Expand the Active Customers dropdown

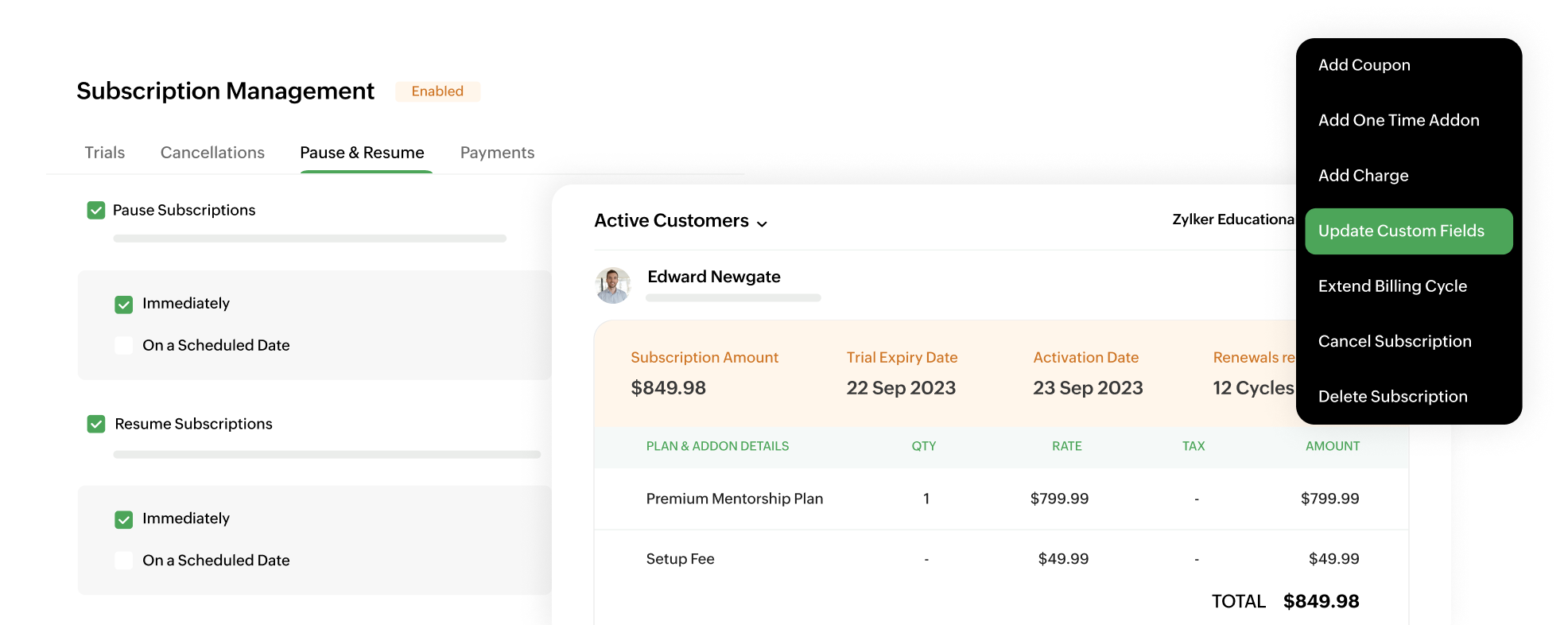click(x=763, y=223)
